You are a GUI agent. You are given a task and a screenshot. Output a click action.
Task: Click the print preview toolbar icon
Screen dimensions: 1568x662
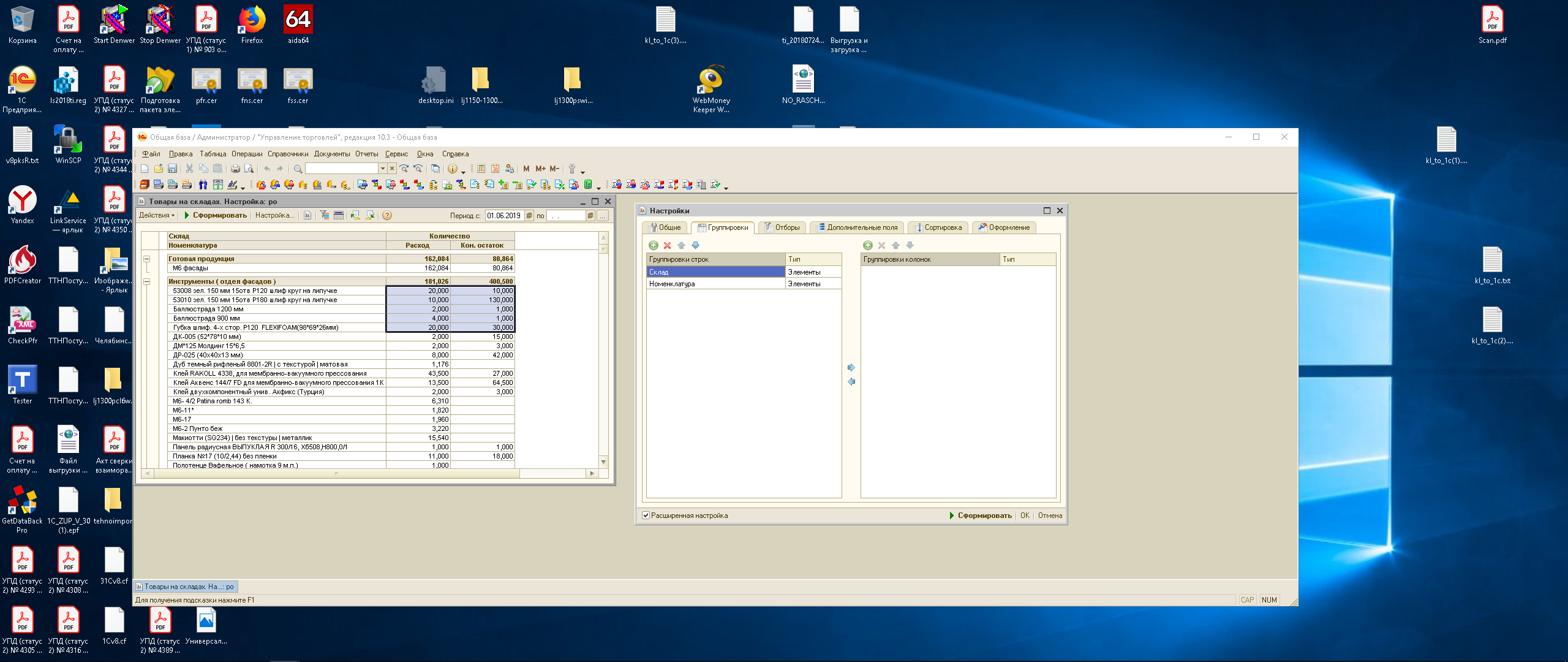(249, 169)
